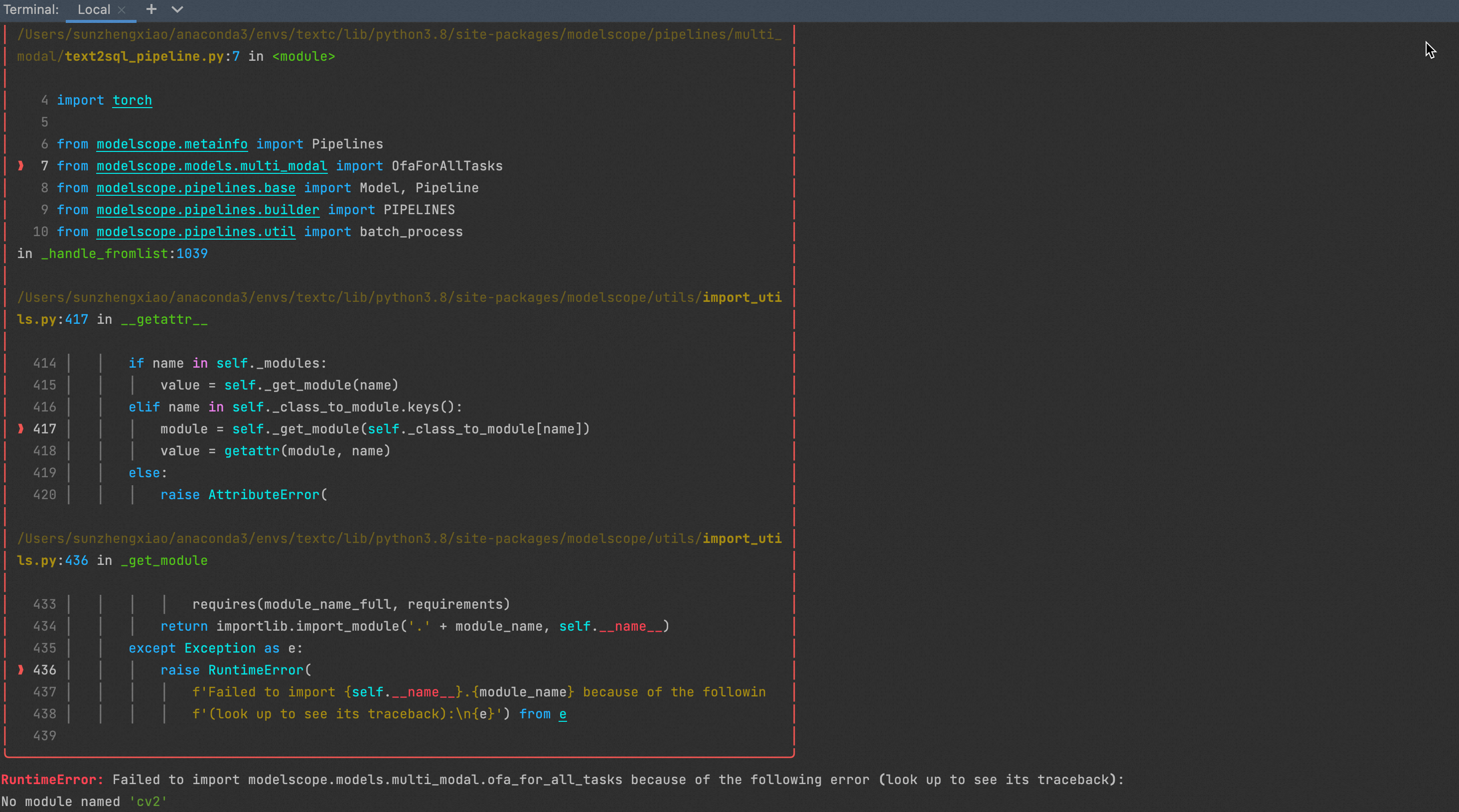
Task: Click the 'cv2' module name in error
Action: click(x=148, y=802)
